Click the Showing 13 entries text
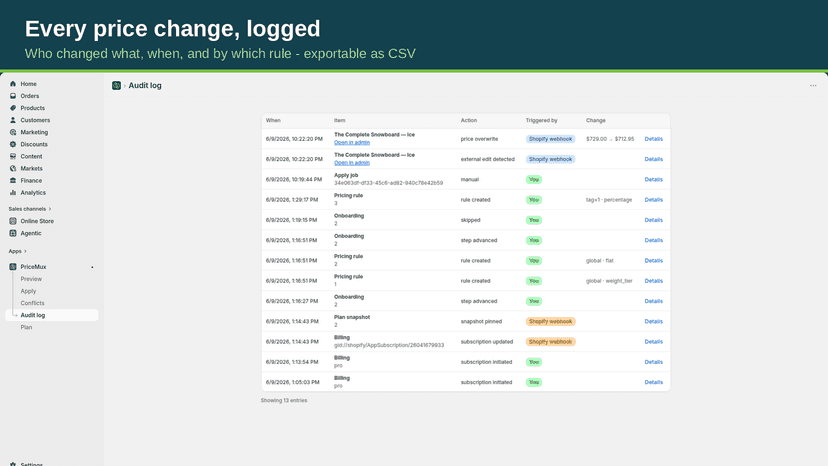This screenshot has width=828, height=466. coord(284,400)
